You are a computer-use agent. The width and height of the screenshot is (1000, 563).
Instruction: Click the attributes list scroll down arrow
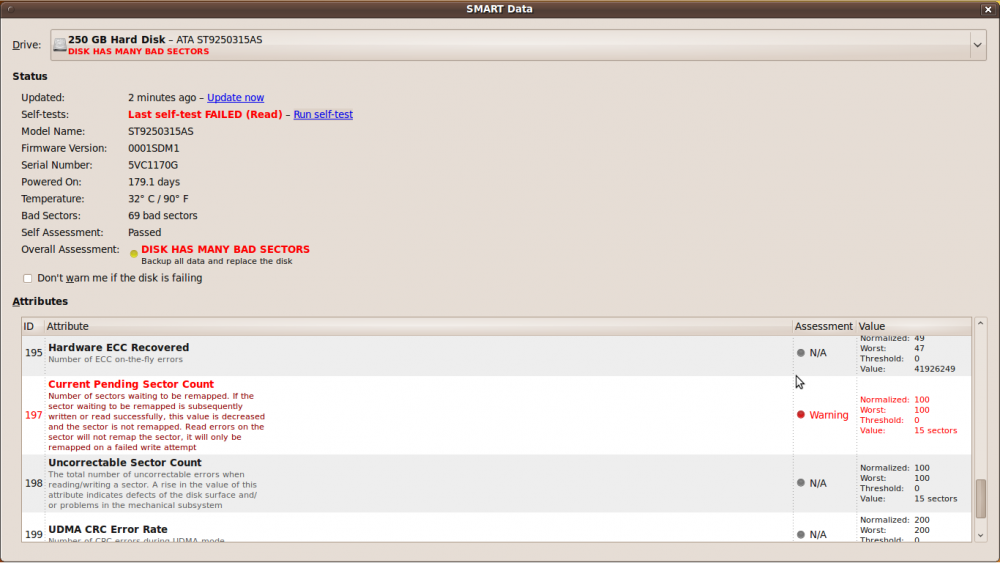(980, 536)
